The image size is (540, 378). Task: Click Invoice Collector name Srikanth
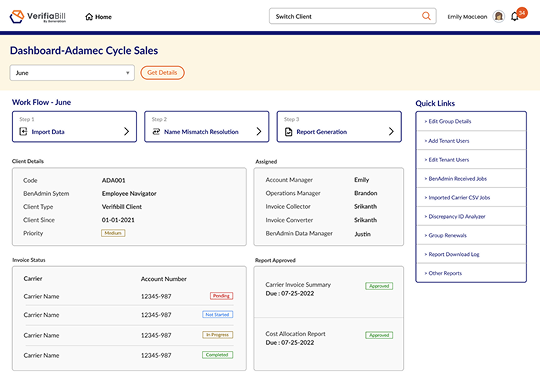click(x=365, y=206)
